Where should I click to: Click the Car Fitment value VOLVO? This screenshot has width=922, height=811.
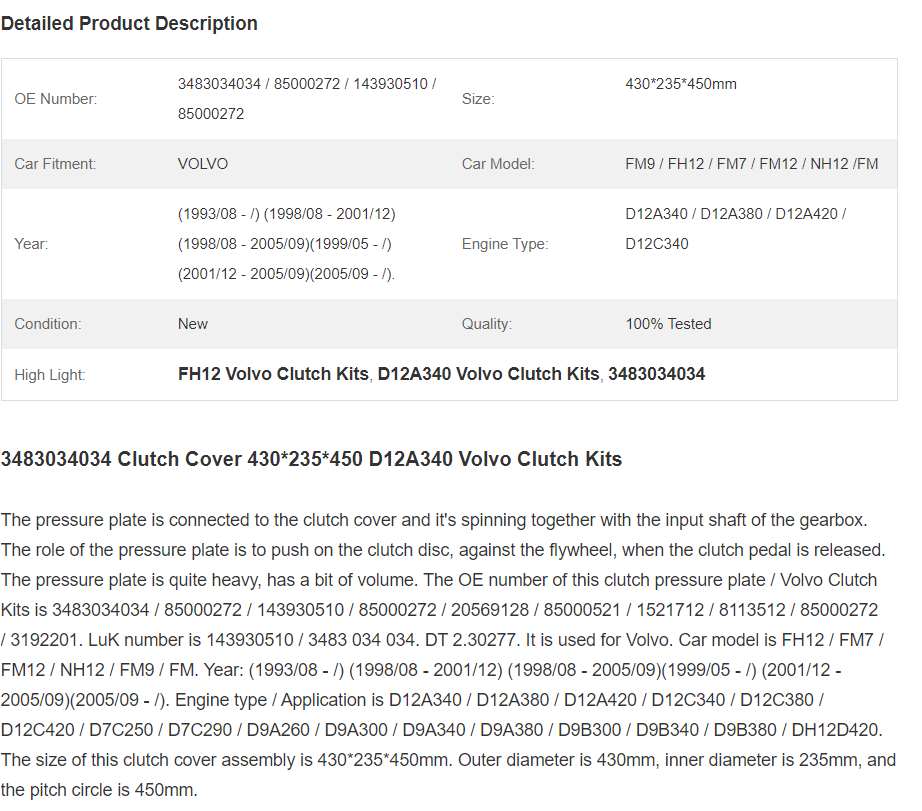pyautogui.click(x=203, y=163)
